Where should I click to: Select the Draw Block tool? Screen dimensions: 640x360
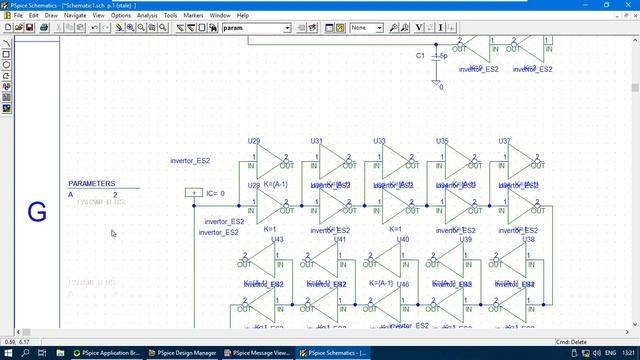[202, 28]
